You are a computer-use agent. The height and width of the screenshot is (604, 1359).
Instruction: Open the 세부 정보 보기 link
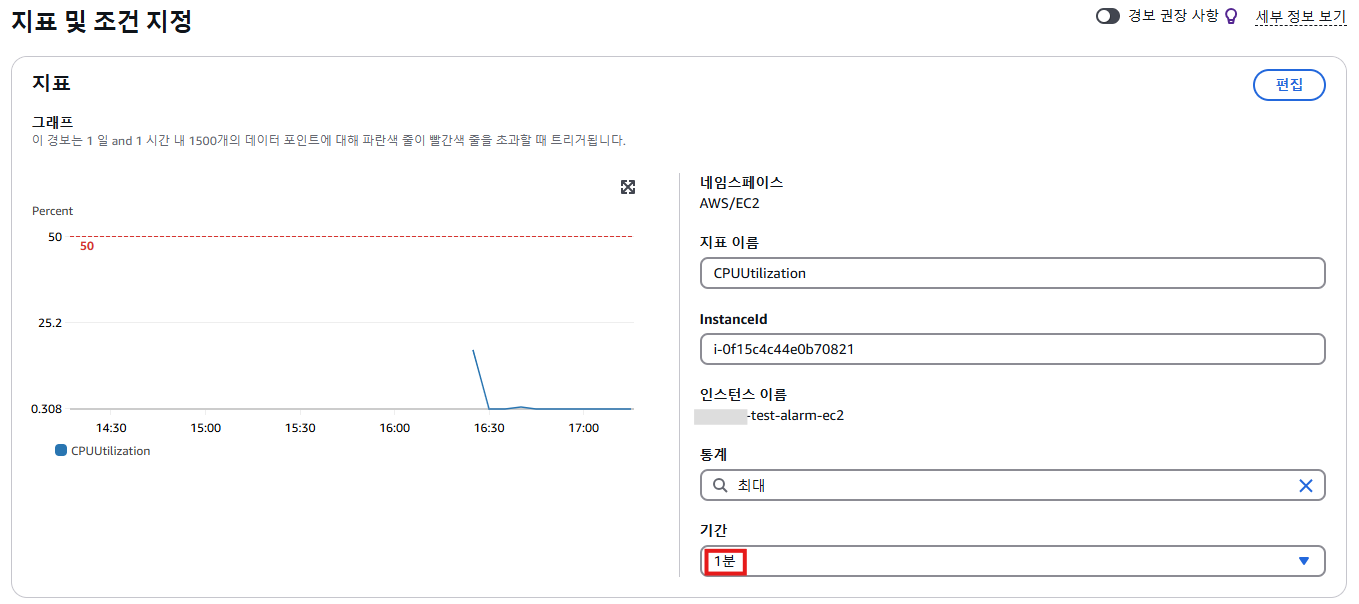point(1300,16)
